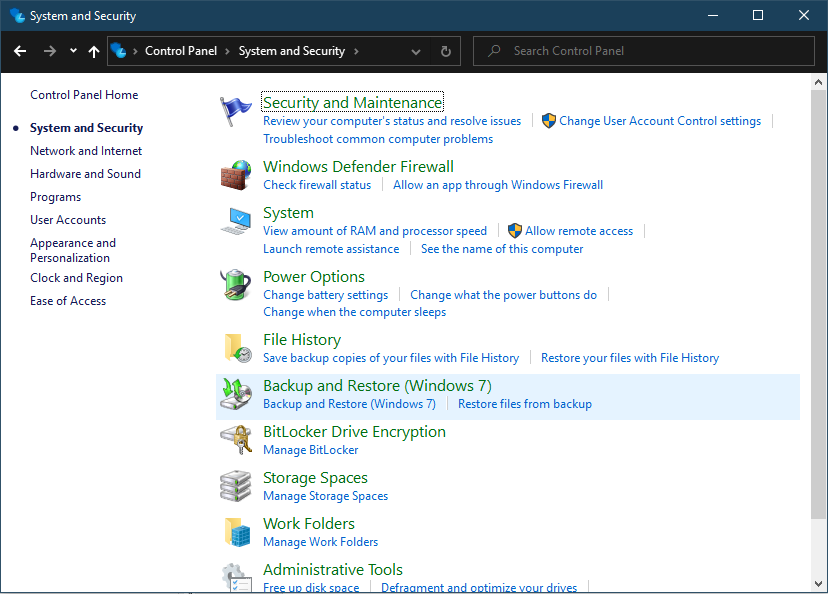Select System and Security breadcrumb
The image size is (828, 594).
tap(291, 51)
